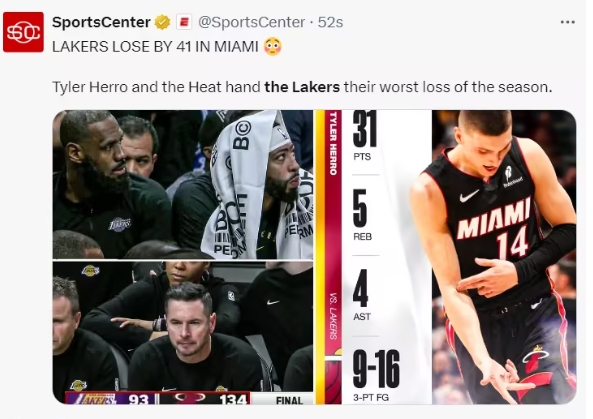This screenshot has height=419, width=593.
Task: Click the flushed face emoji
Action: tap(273, 47)
